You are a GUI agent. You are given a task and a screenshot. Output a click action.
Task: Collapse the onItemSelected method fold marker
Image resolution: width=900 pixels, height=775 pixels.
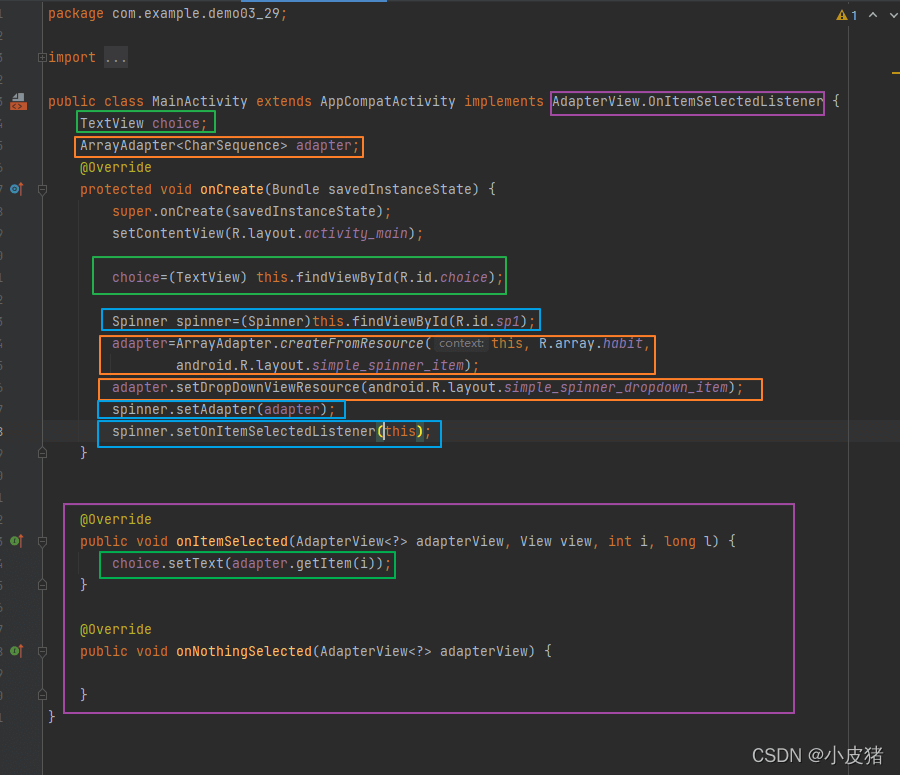42,541
